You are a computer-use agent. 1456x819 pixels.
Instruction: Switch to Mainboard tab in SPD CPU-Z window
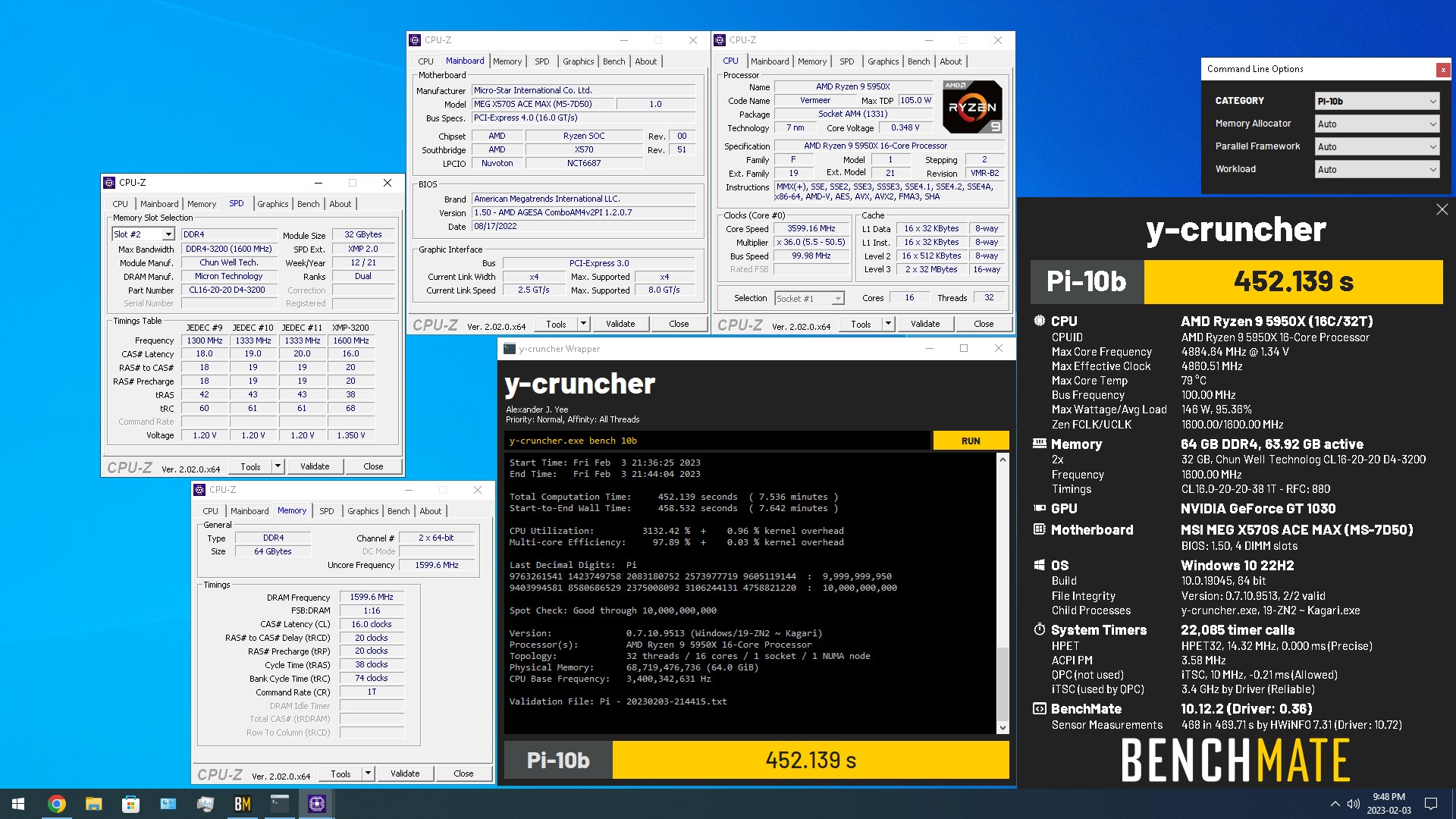[x=159, y=204]
